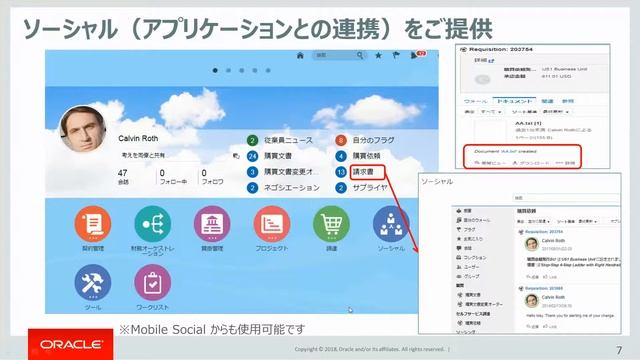Select フラグ in the social sidebar

click(469, 230)
